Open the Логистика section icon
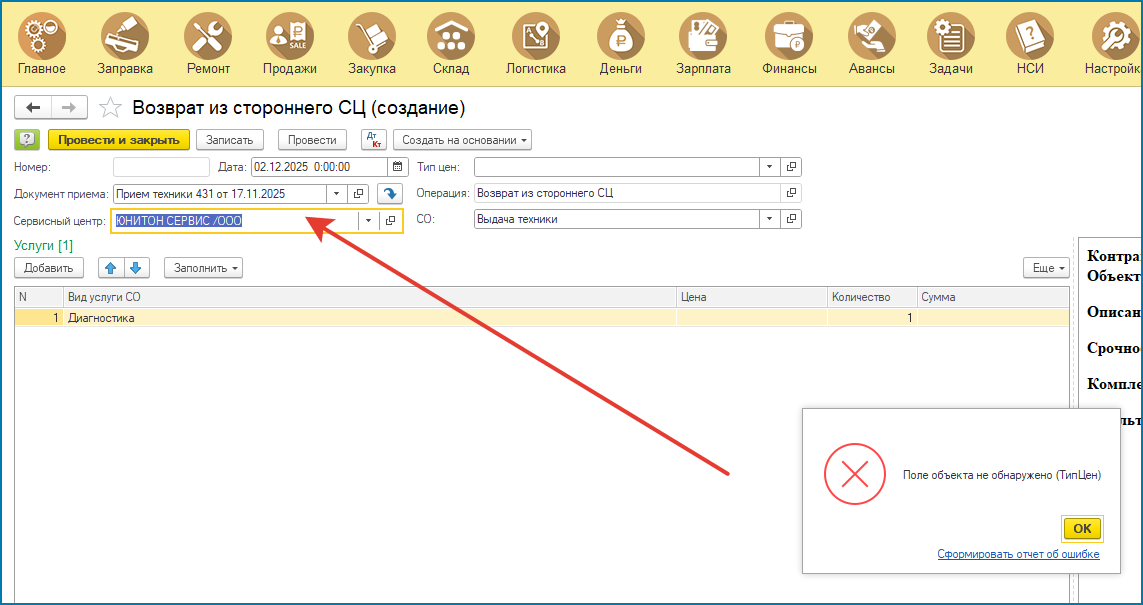Viewport: 1143px width, 605px height. tap(536, 36)
